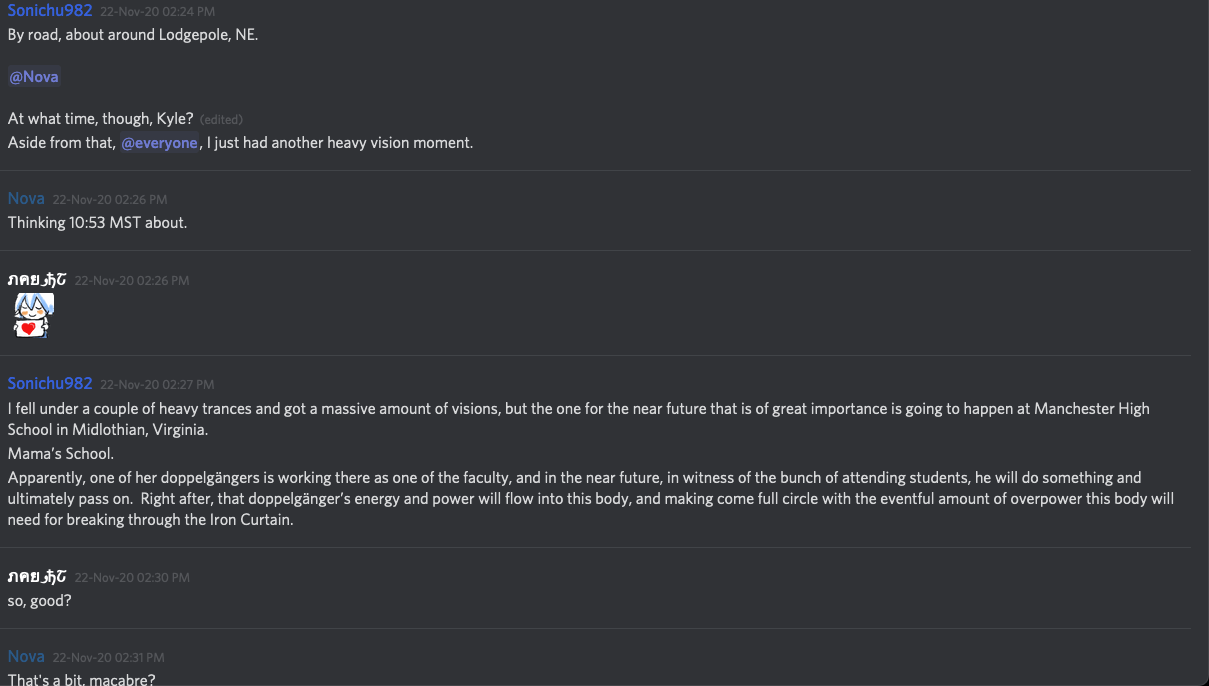
Task: Click the "At what time, though, Kyle?" message
Action: click(x=101, y=119)
